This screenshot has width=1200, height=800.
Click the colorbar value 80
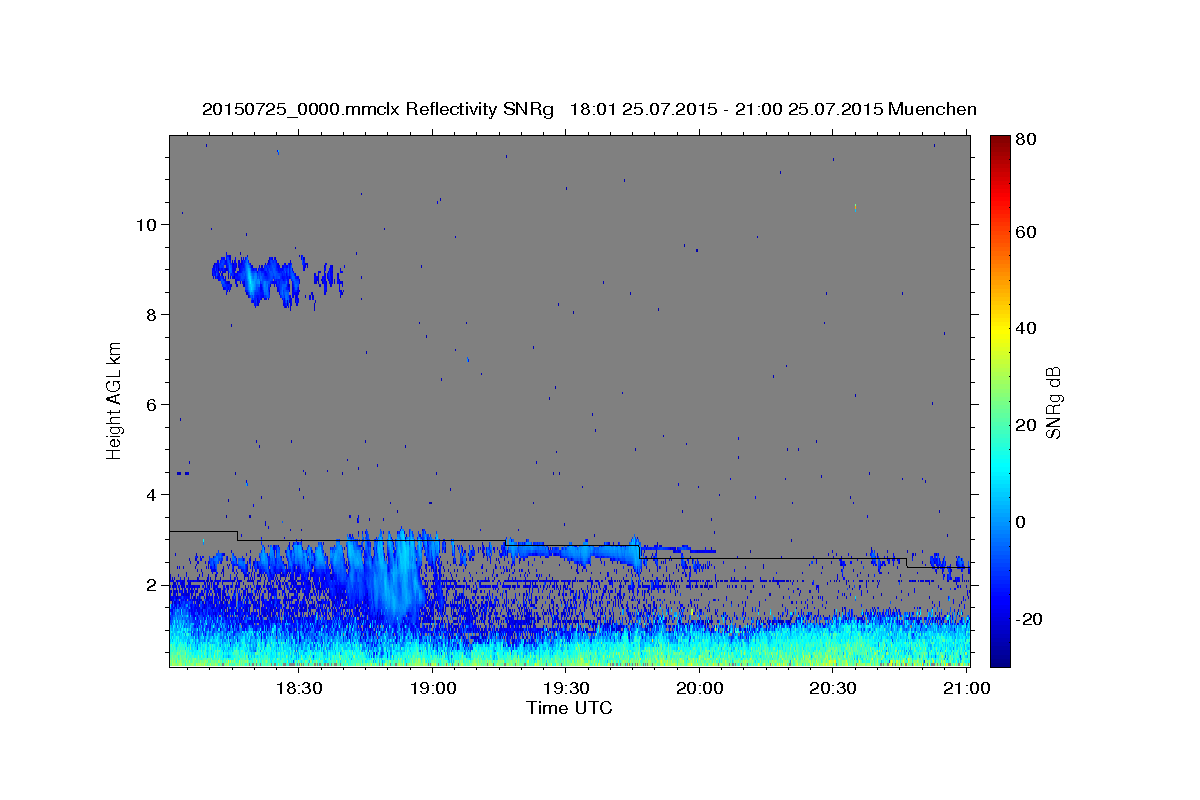click(x=1028, y=139)
